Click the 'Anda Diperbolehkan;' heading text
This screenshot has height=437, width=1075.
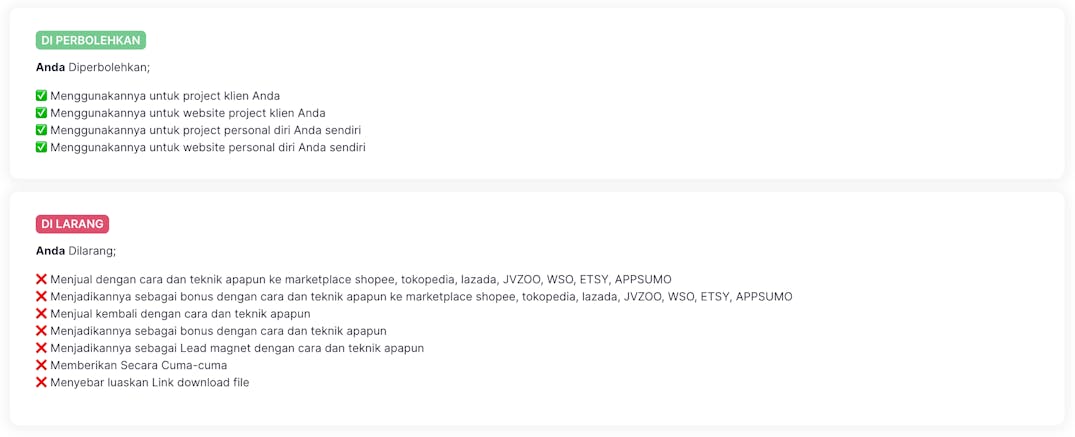[93, 67]
